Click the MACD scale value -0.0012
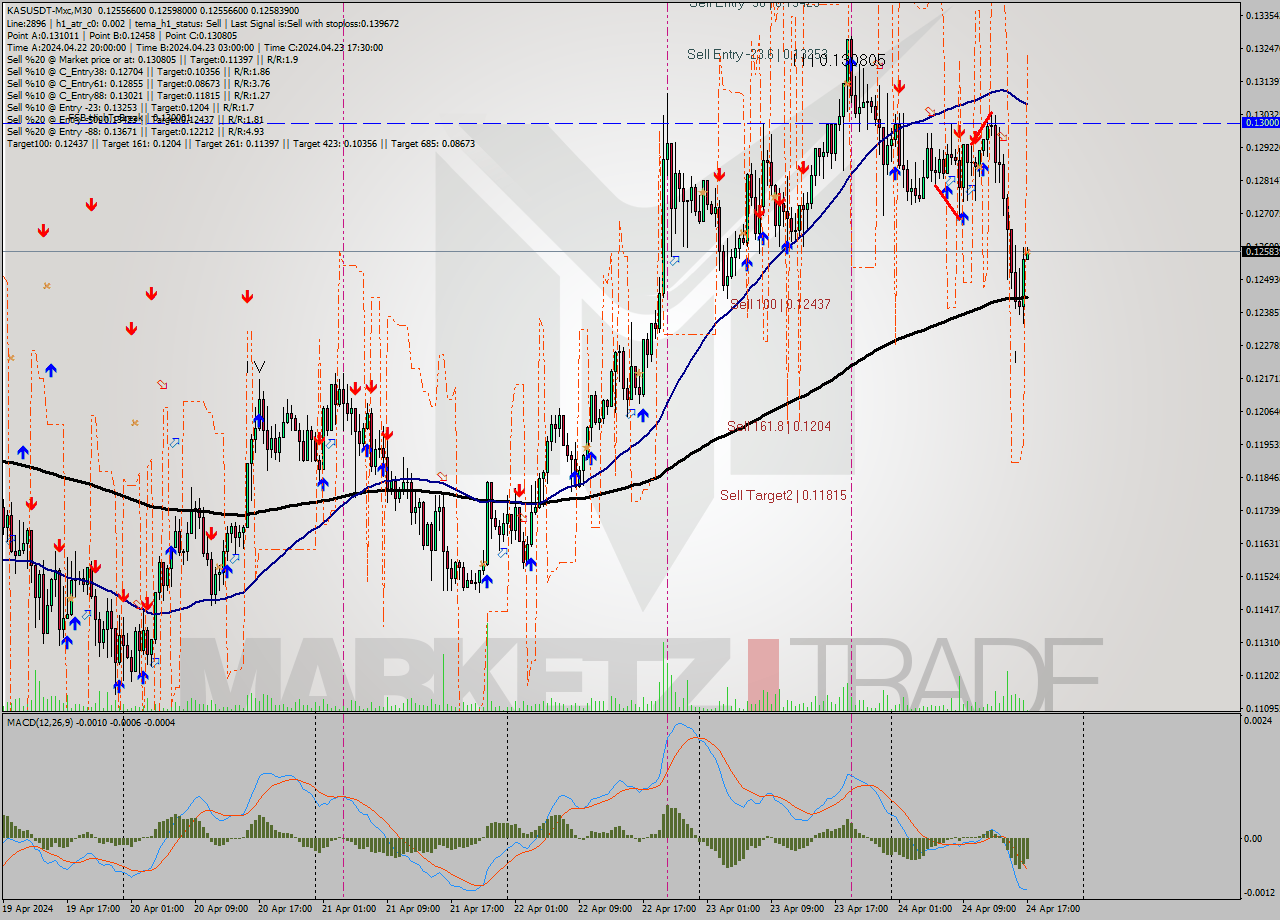Screen dimensions: 1280x920 pyautogui.click(x=1259, y=892)
